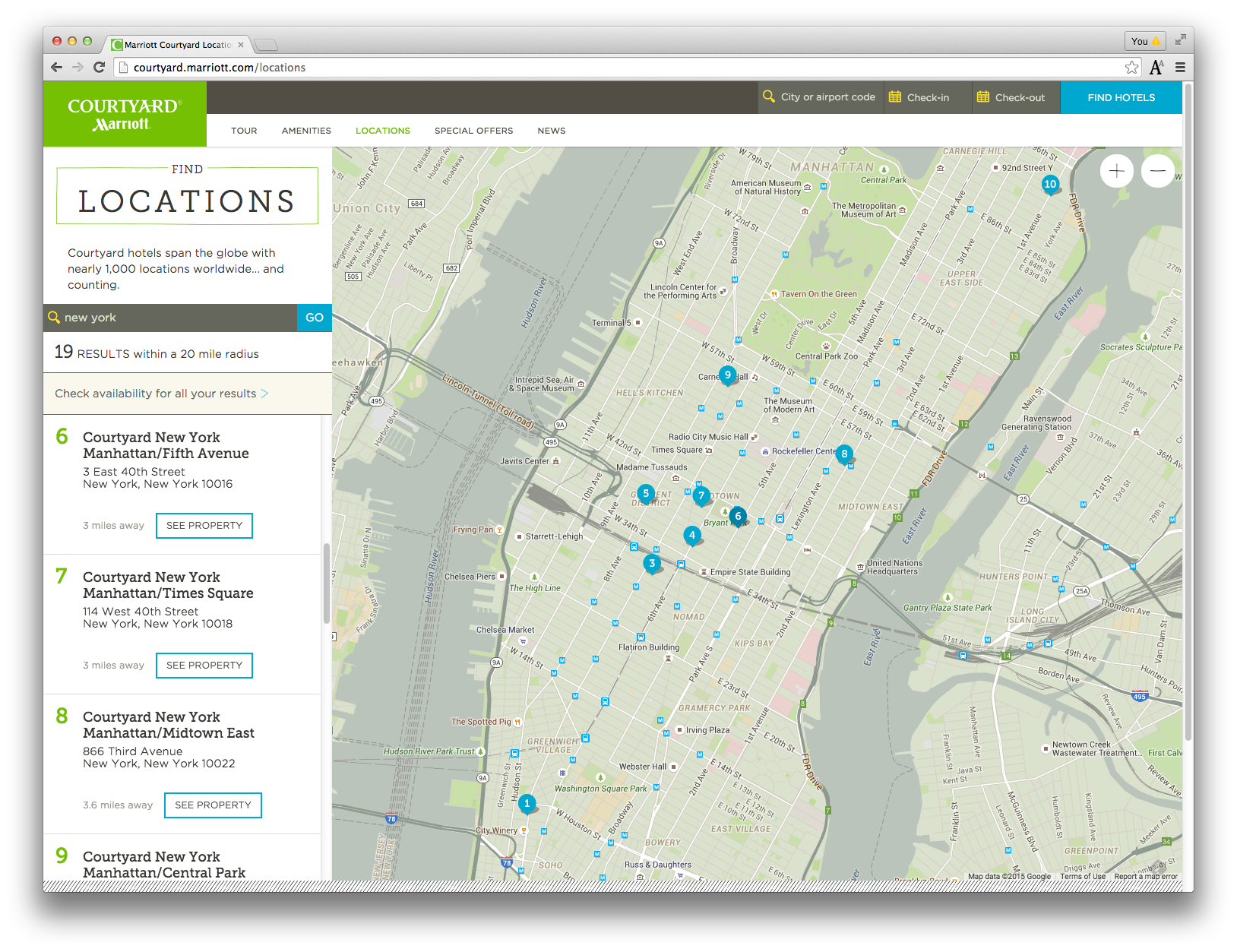Open Courtyard New York Manhattan/Central Park title
This screenshot has height=952, width=1237.
[164, 865]
